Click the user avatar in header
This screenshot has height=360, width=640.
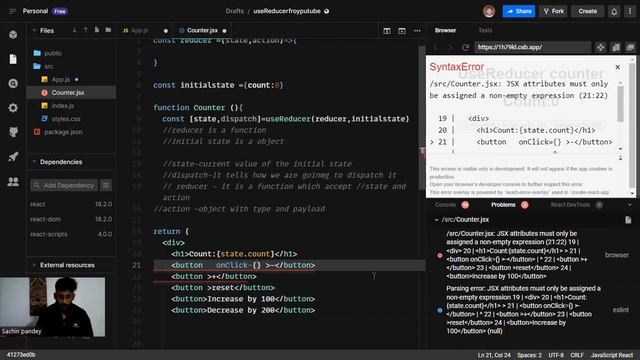point(489,11)
